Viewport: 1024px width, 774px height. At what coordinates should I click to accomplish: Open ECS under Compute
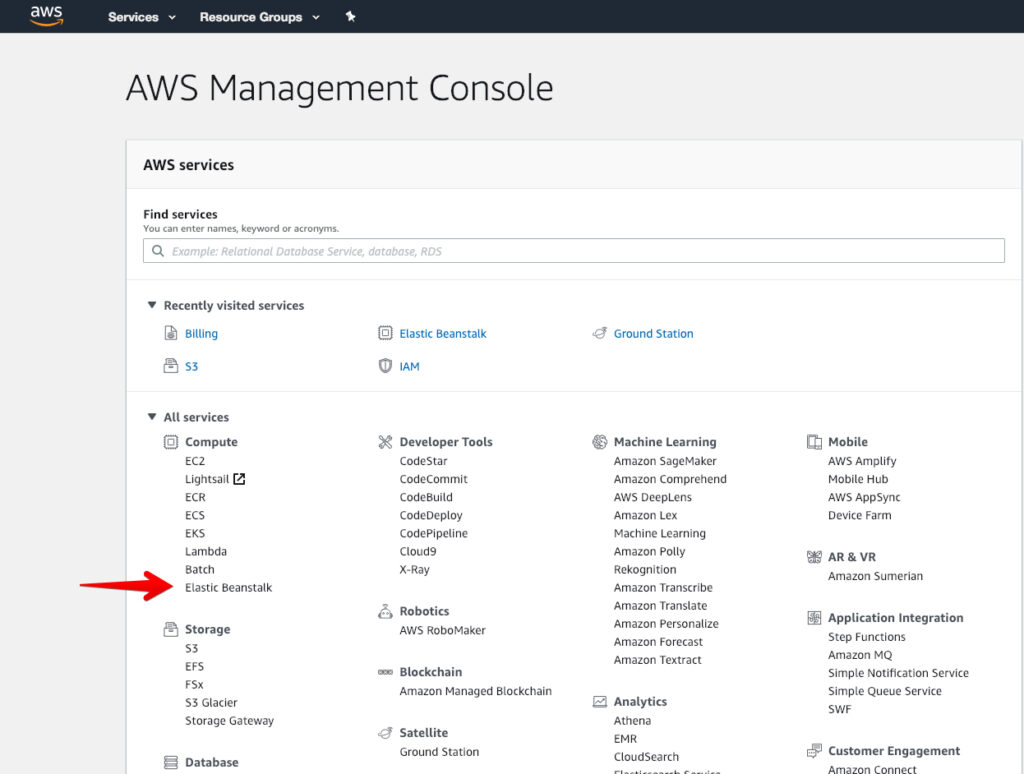[195, 515]
